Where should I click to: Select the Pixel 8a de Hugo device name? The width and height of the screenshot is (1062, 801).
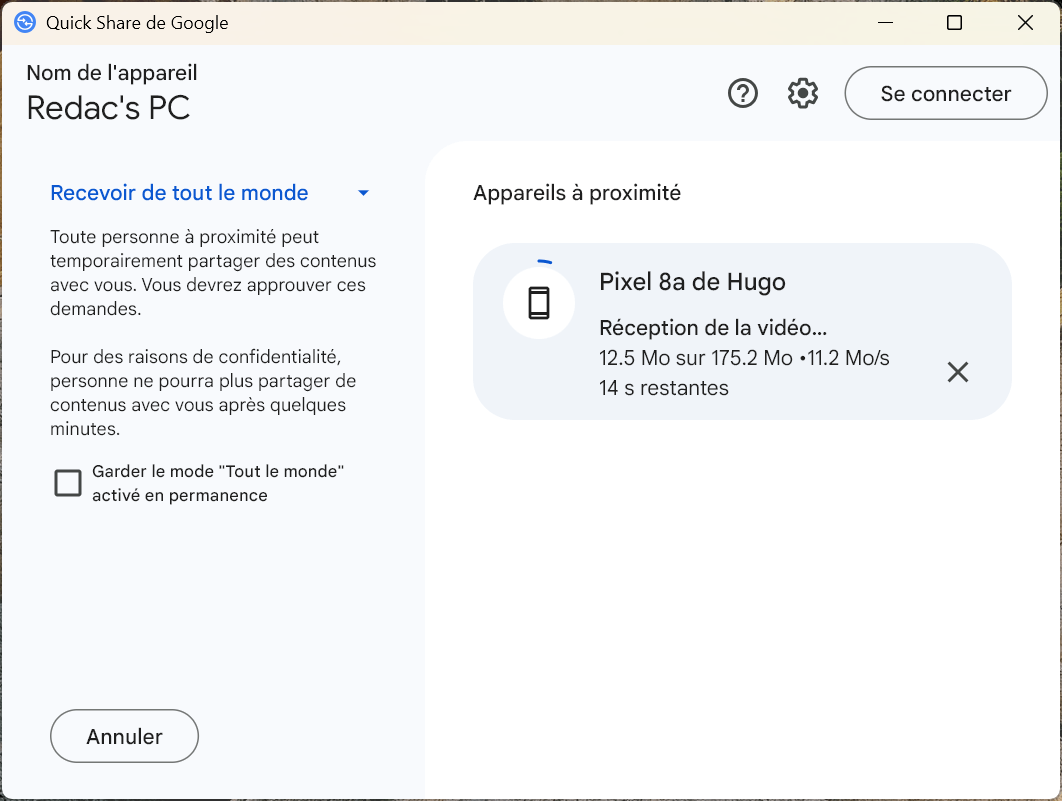pyautogui.click(x=692, y=282)
